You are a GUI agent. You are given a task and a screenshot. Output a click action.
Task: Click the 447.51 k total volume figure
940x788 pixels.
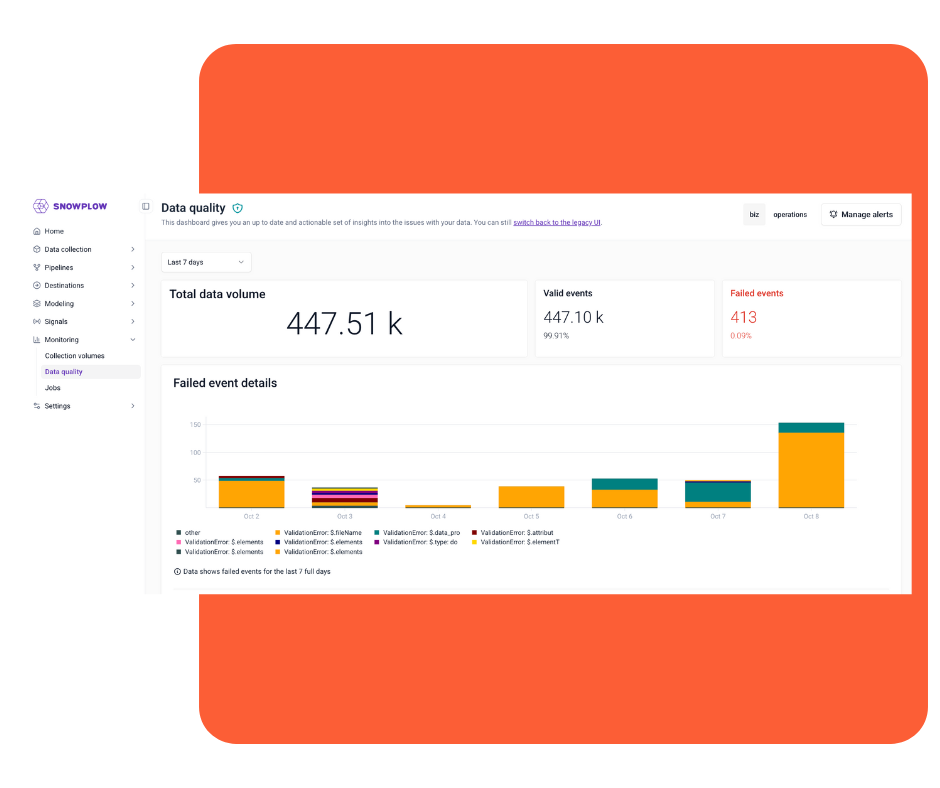tap(344, 324)
